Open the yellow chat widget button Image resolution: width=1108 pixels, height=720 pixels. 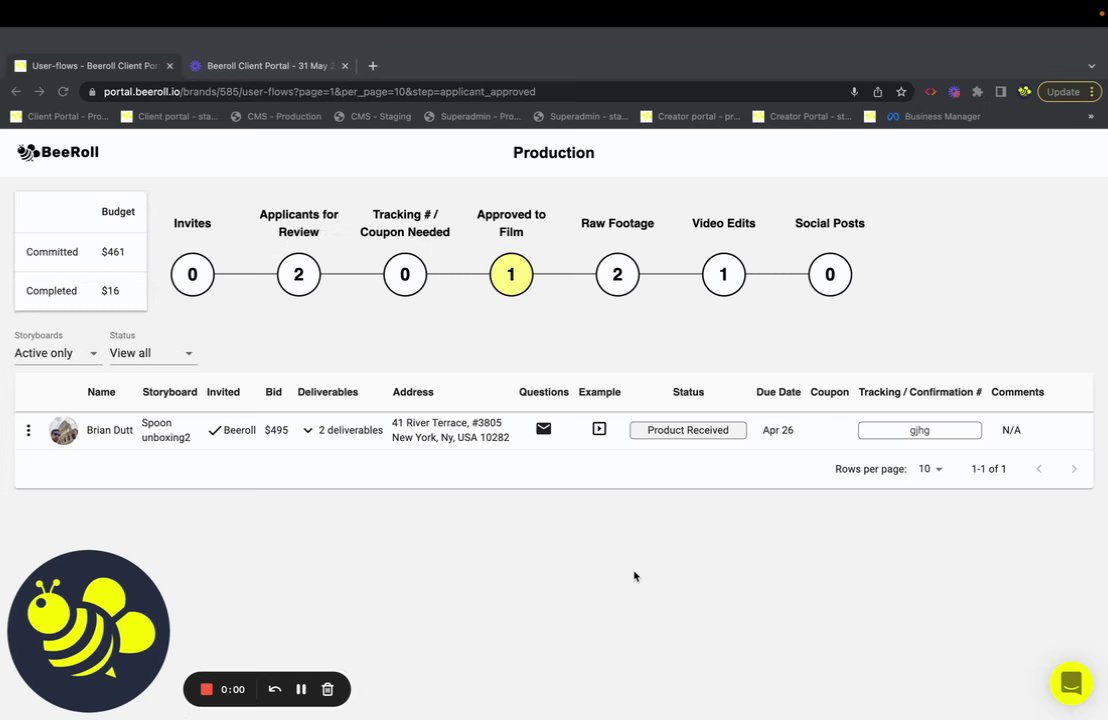click(x=1071, y=683)
